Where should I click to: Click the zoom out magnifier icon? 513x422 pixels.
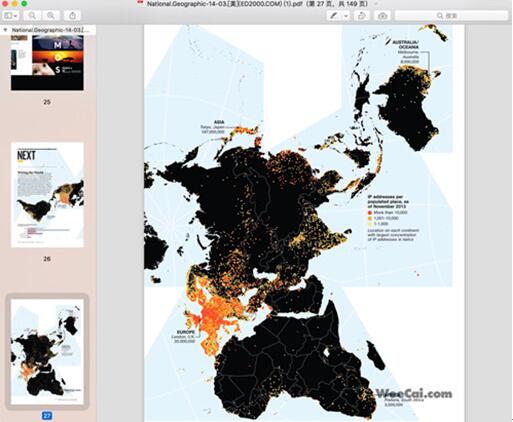coord(32,16)
